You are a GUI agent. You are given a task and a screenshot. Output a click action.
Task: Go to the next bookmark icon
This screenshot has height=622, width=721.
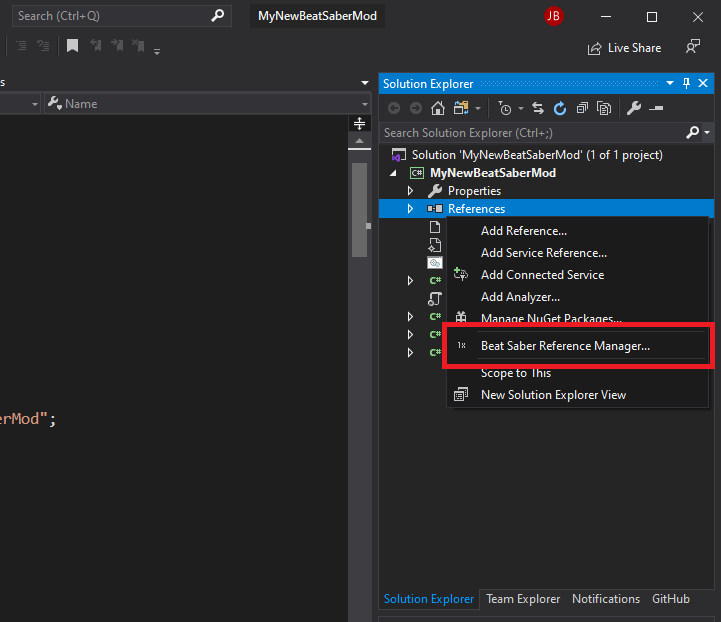tap(117, 45)
